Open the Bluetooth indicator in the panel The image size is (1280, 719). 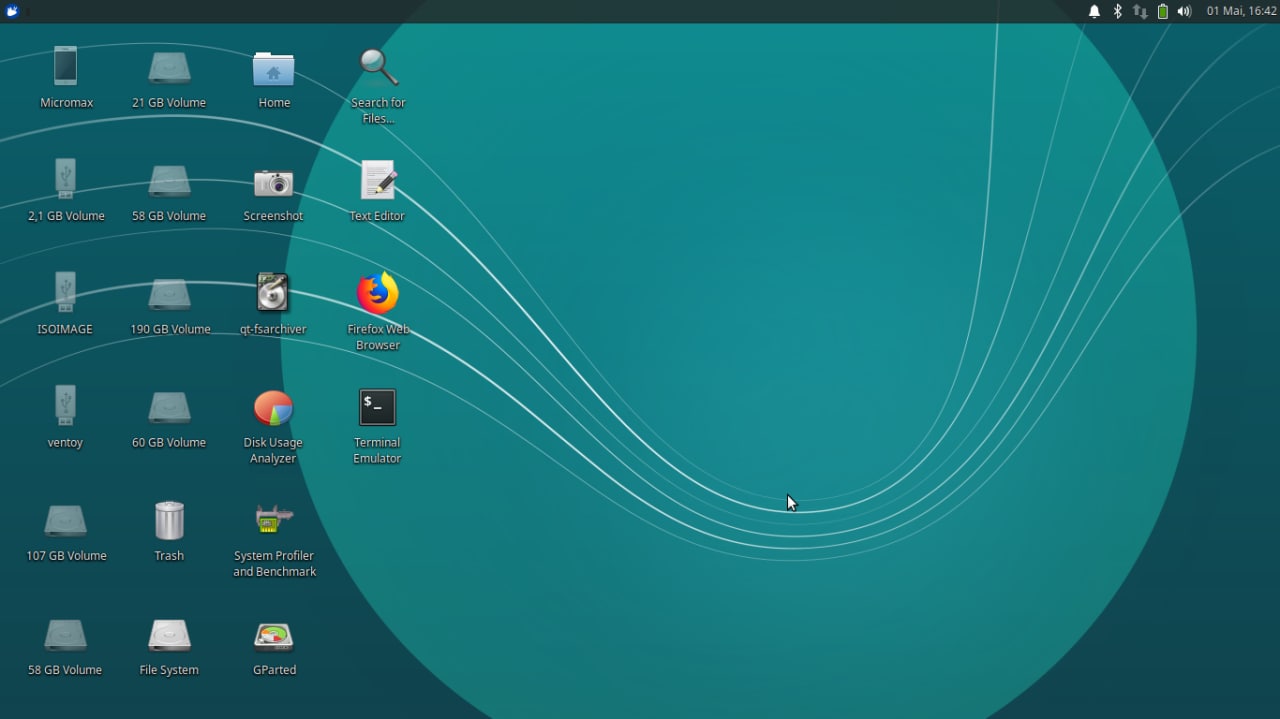pyautogui.click(x=1117, y=11)
